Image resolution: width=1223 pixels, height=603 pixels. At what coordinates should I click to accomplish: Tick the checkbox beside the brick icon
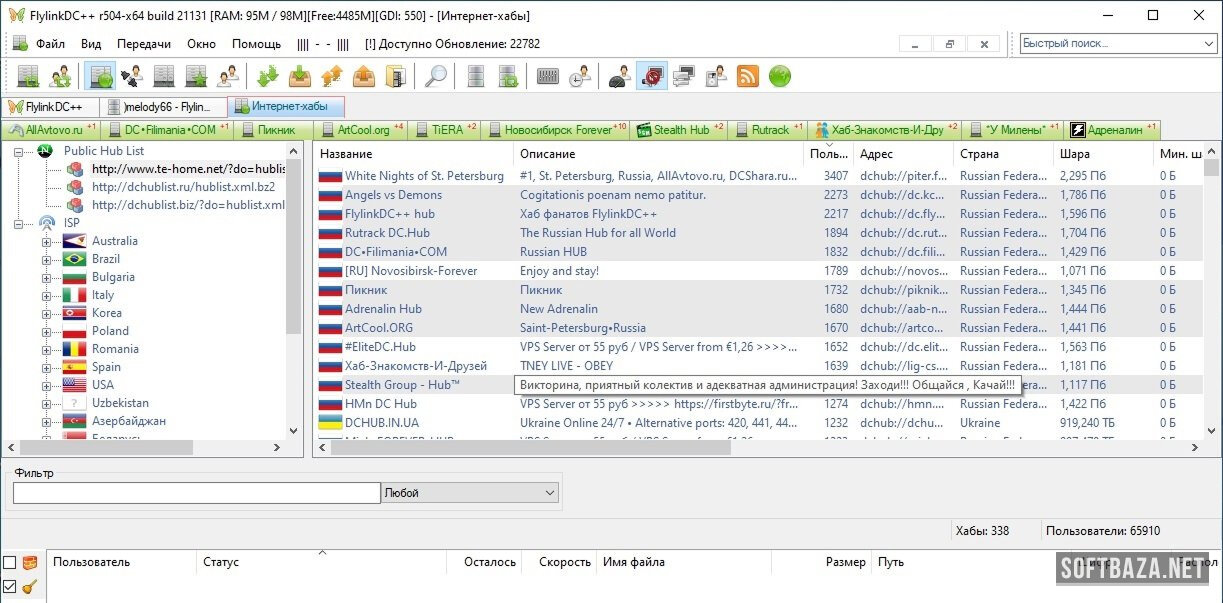10,562
